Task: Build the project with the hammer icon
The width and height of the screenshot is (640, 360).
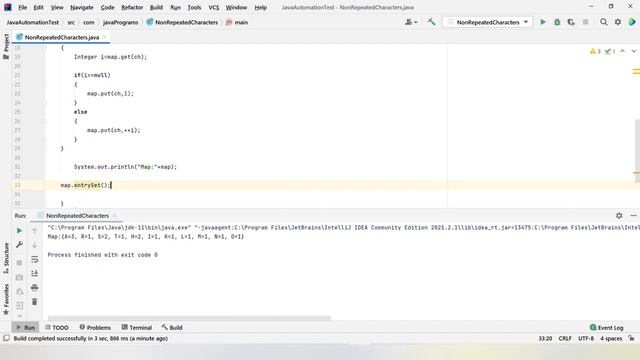Action: (x=431, y=22)
